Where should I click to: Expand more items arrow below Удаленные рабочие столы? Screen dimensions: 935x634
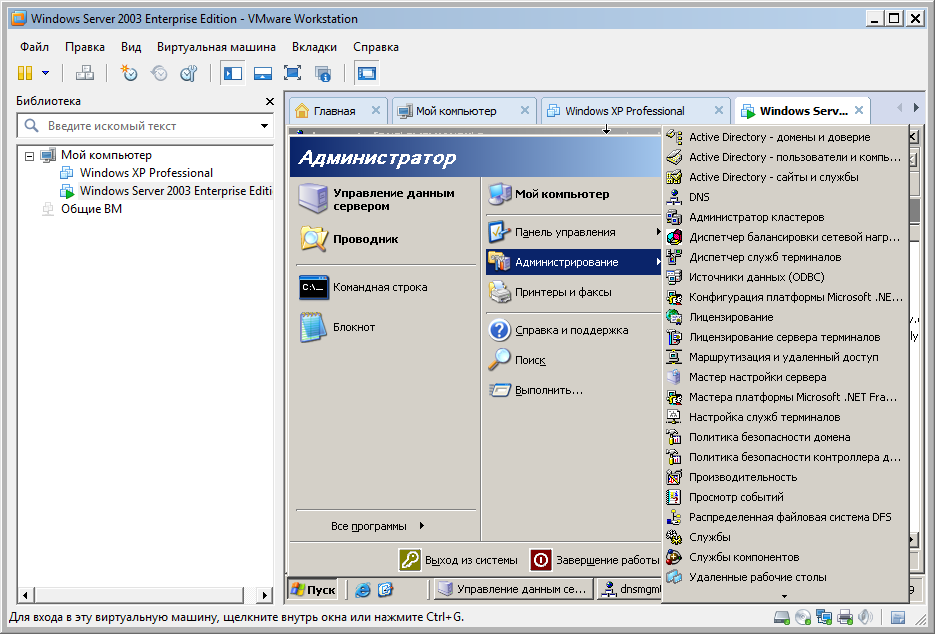784,596
